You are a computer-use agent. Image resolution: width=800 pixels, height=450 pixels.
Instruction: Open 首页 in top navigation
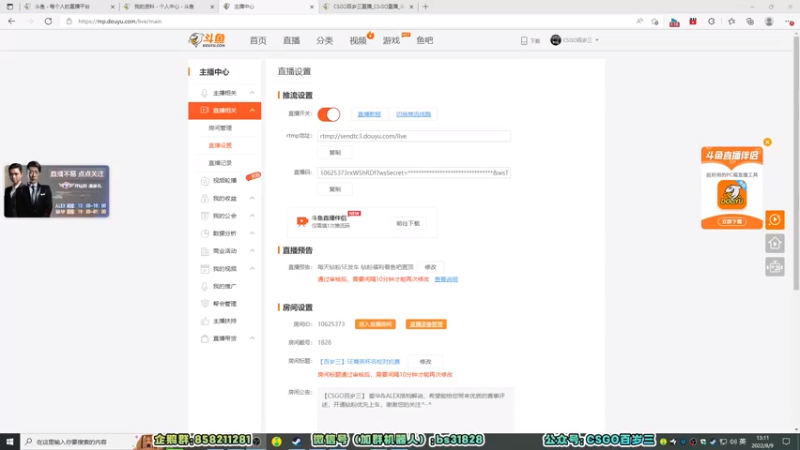[x=258, y=40]
